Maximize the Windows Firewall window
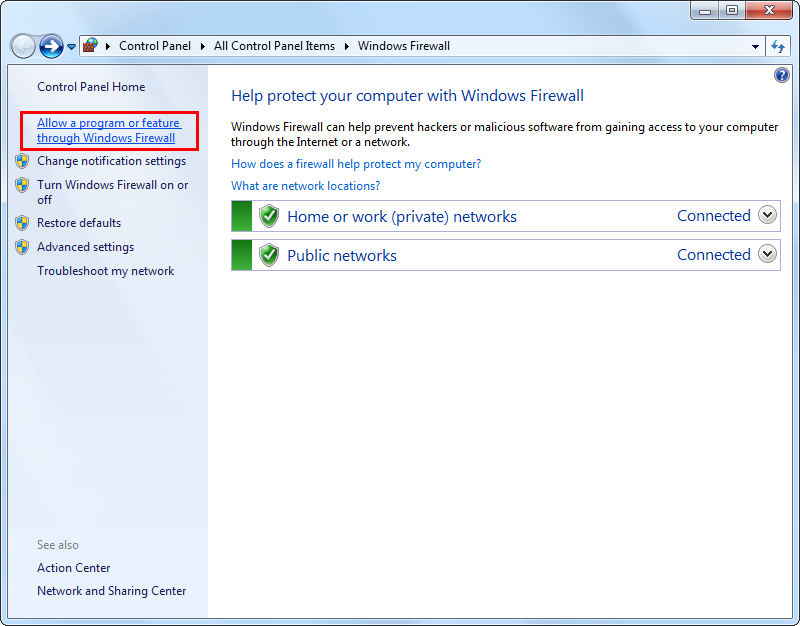Image resolution: width=800 pixels, height=626 pixels. point(732,11)
